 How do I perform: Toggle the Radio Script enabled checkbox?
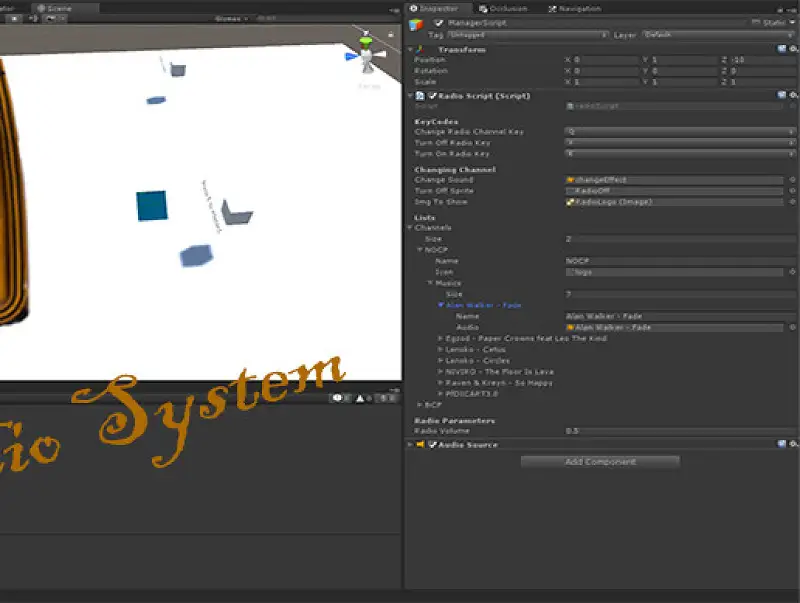[432, 95]
